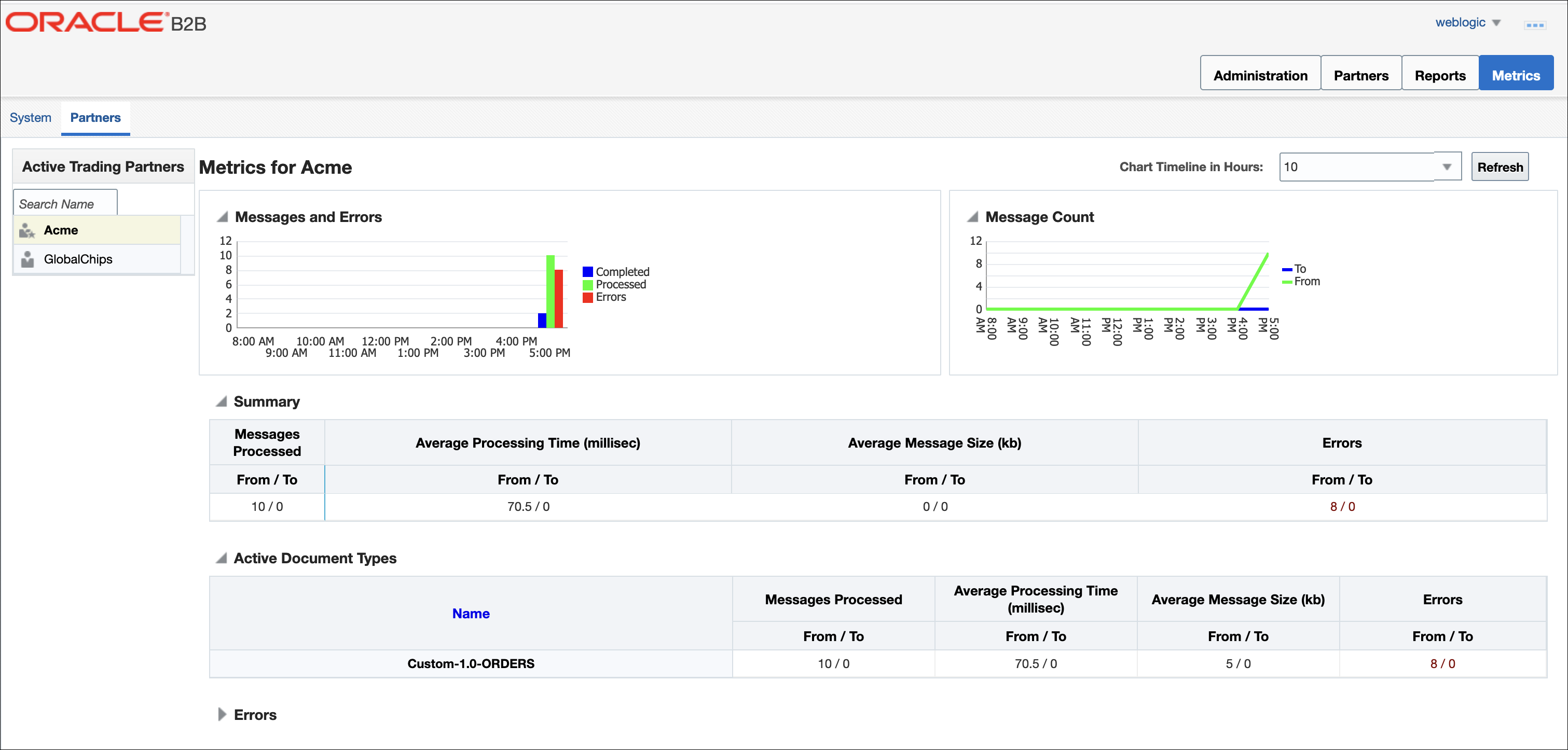Click Summary messages processed 10 / 0

[267, 506]
